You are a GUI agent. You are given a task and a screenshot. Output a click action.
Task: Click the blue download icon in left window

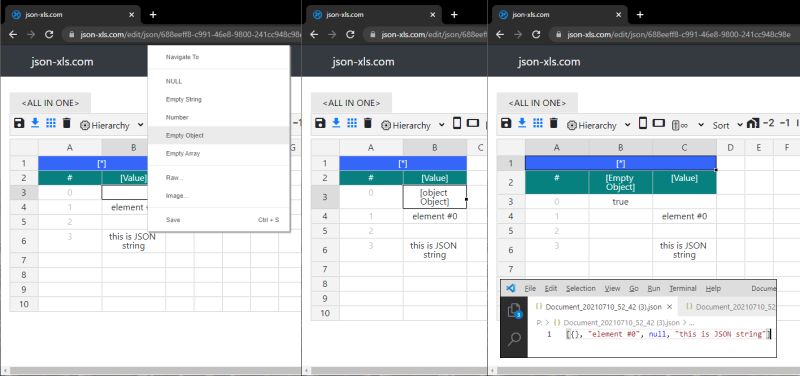pyautogui.click(x=35, y=123)
